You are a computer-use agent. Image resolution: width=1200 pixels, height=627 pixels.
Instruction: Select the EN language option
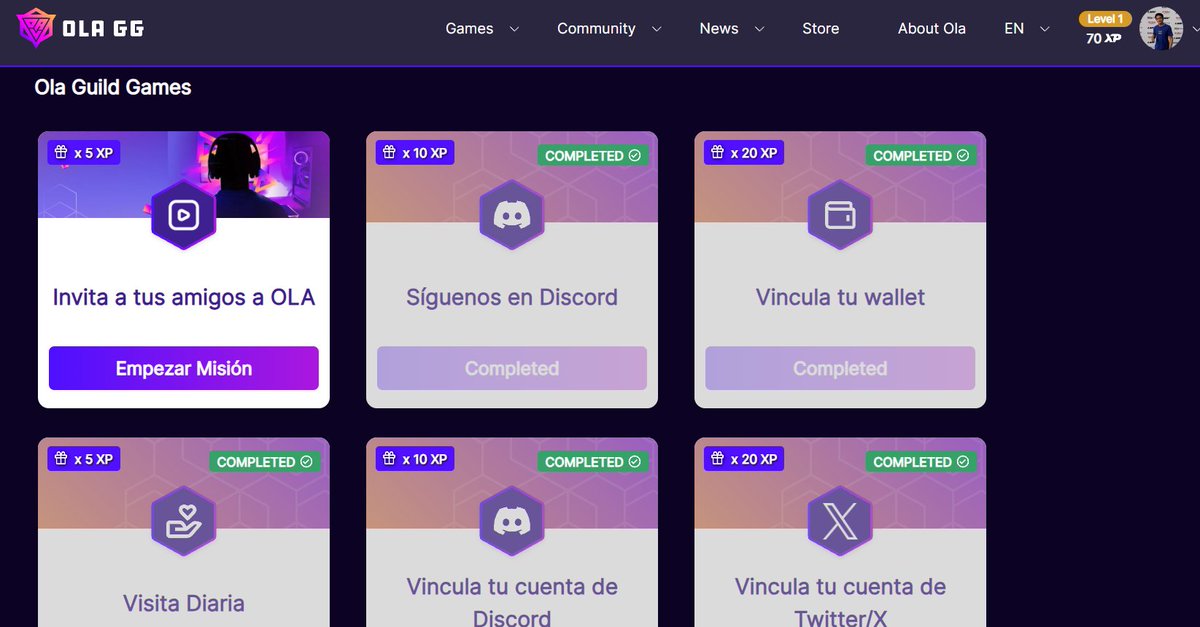click(1014, 29)
